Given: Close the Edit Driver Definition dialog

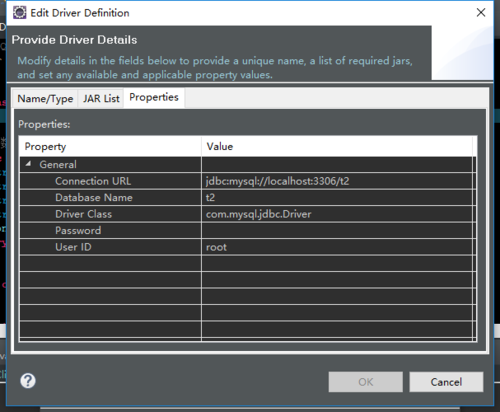Looking at the screenshot, I should coord(481,13).
